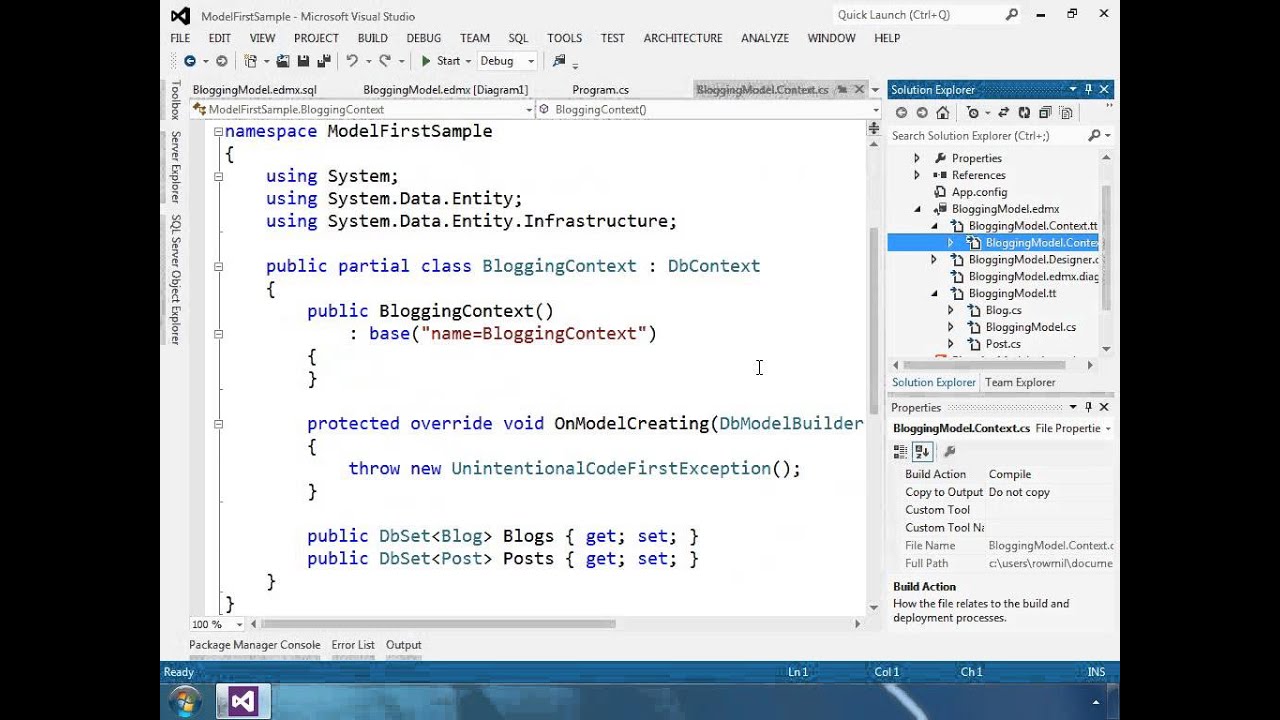The image size is (1280, 720).
Task: Click the Save toolbar icon
Action: pos(303,61)
